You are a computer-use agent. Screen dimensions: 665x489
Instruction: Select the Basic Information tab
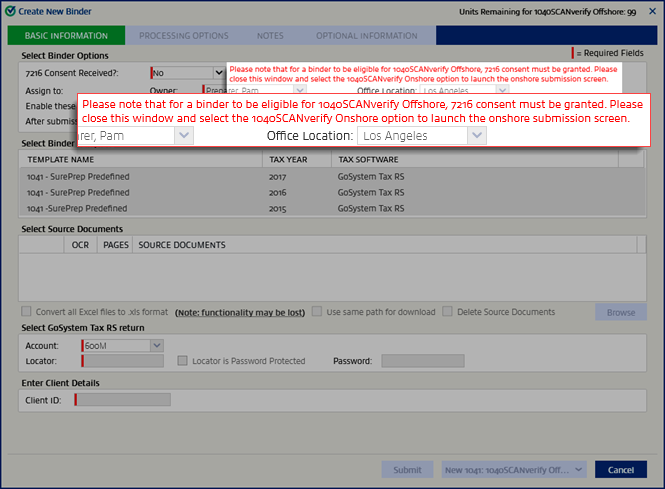tap(66, 36)
